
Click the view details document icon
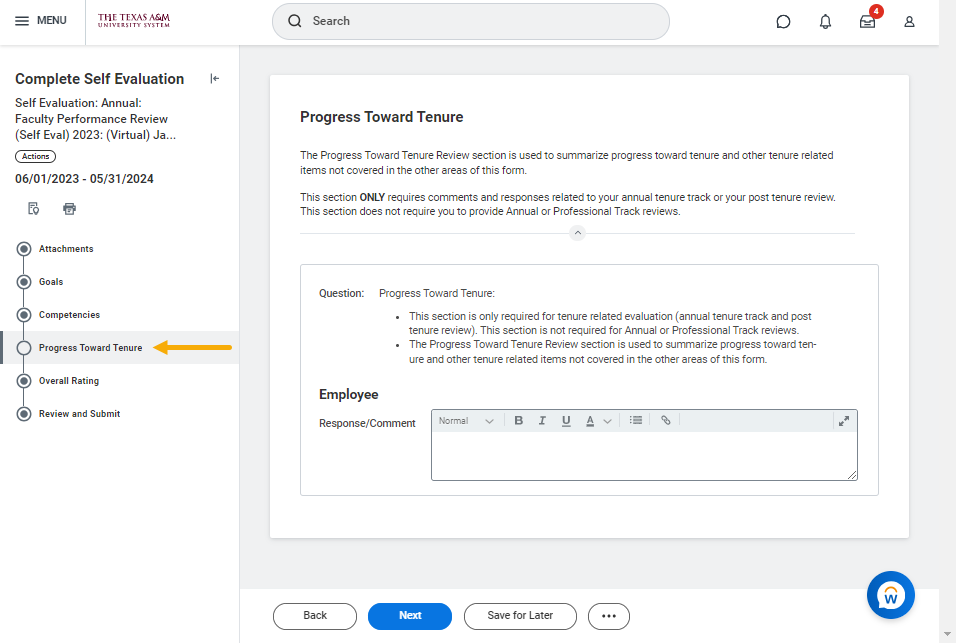coord(33,209)
